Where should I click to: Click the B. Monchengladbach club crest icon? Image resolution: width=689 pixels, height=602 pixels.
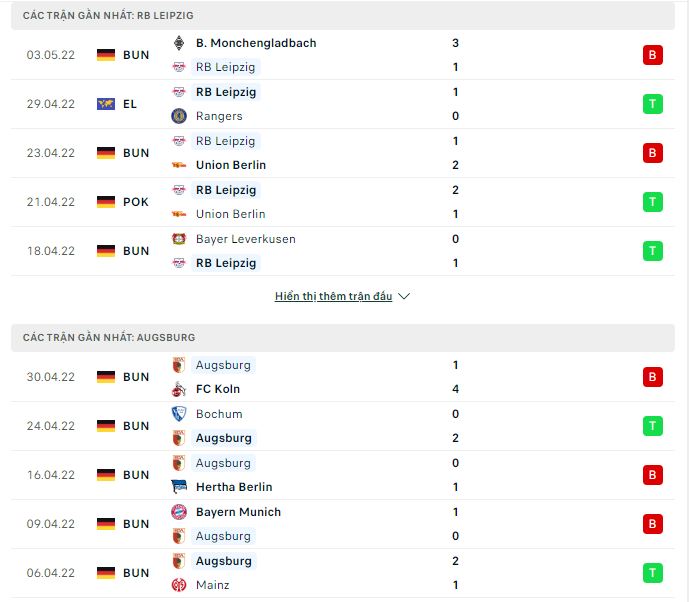click(x=178, y=43)
